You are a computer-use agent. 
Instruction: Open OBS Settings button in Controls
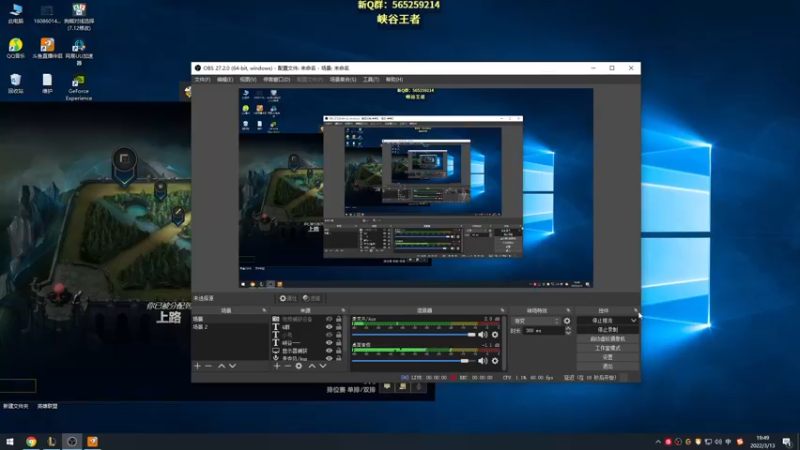click(607, 357)
